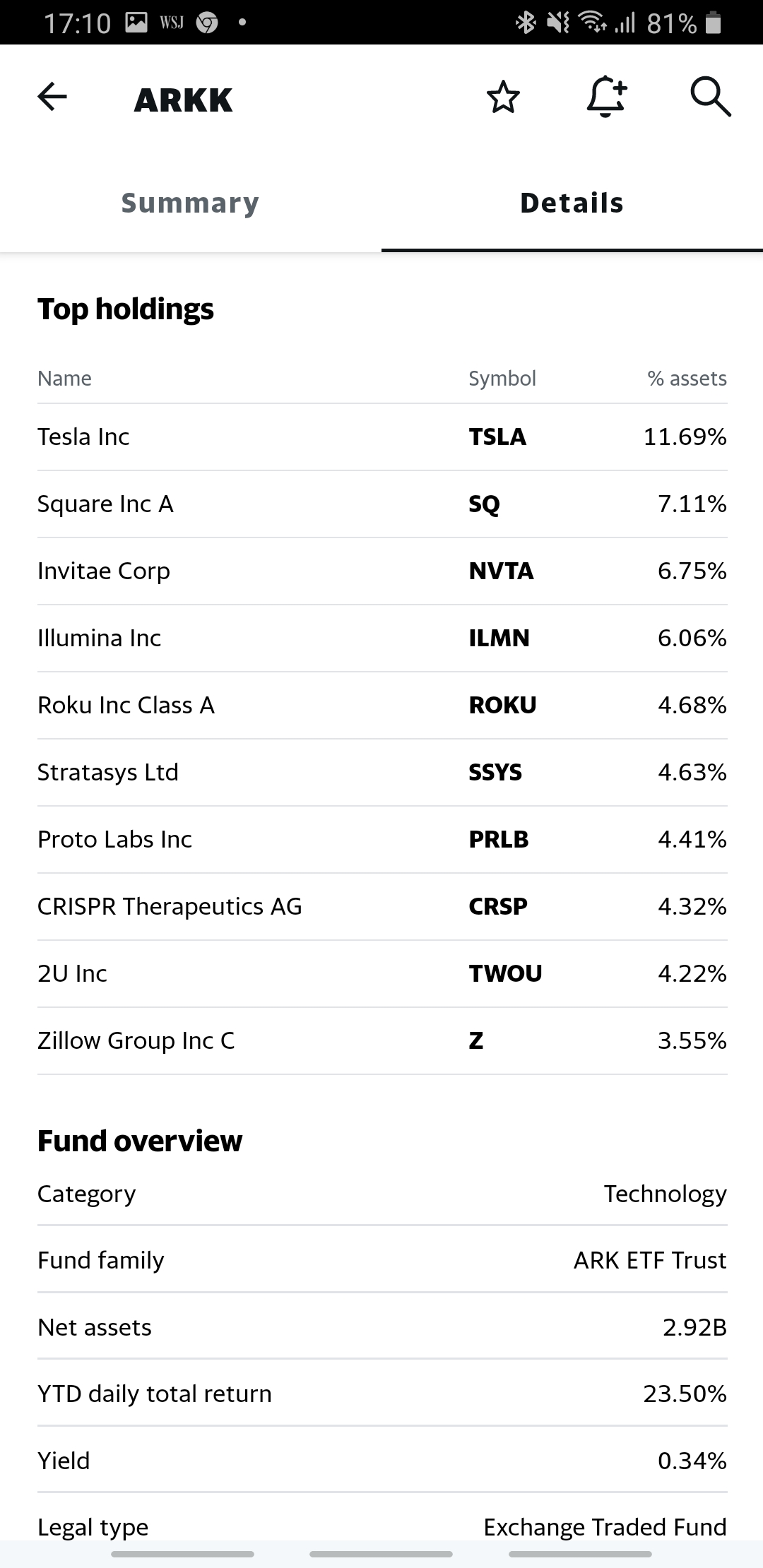Add ARKK to watchlist with star icon
Image resolution: width=763 pixels, height=1568 pixels.
(x=503, y=97)
